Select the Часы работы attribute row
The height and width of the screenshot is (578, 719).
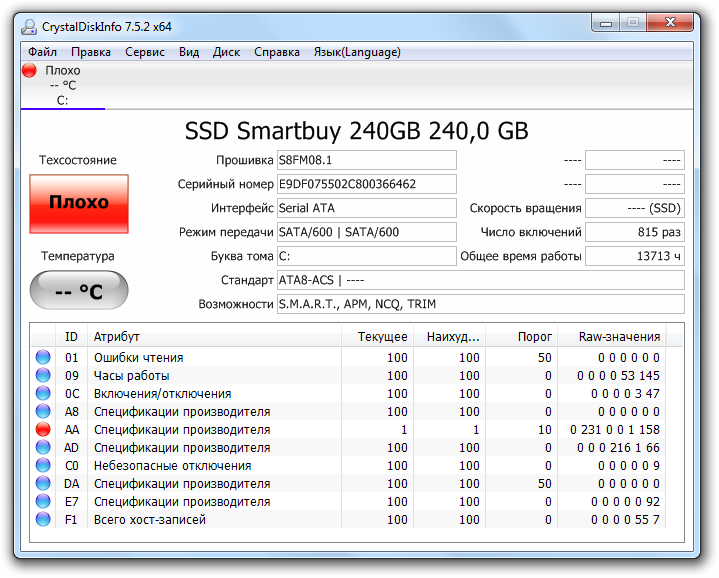[349, 375]
